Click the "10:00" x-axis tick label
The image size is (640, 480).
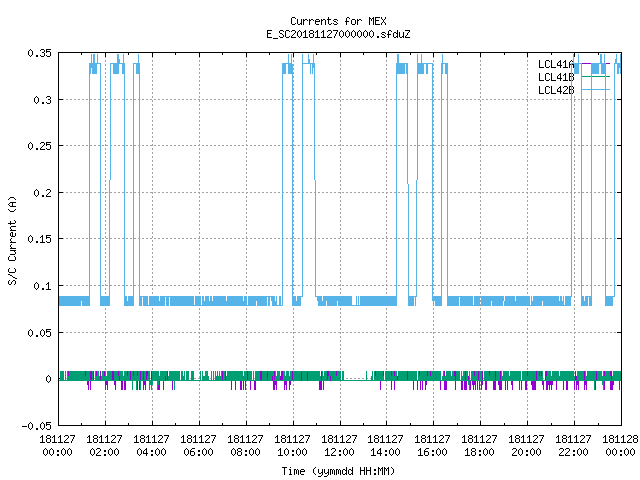coord(292,452)
